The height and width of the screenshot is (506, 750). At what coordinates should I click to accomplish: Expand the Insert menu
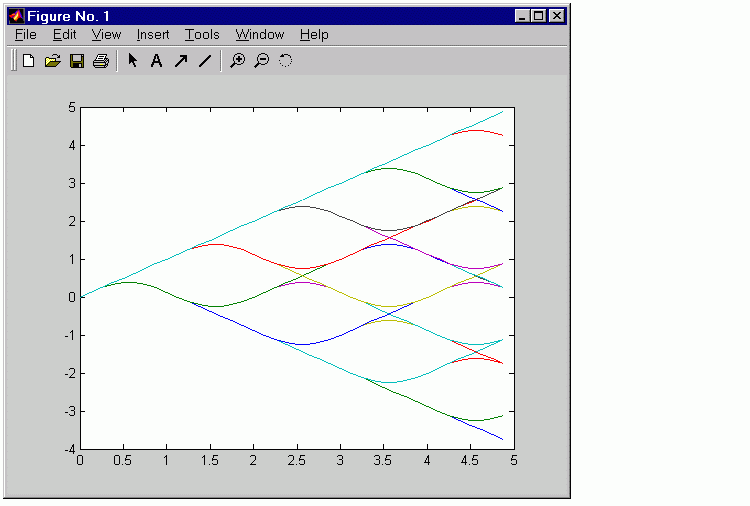pos(153,35)
